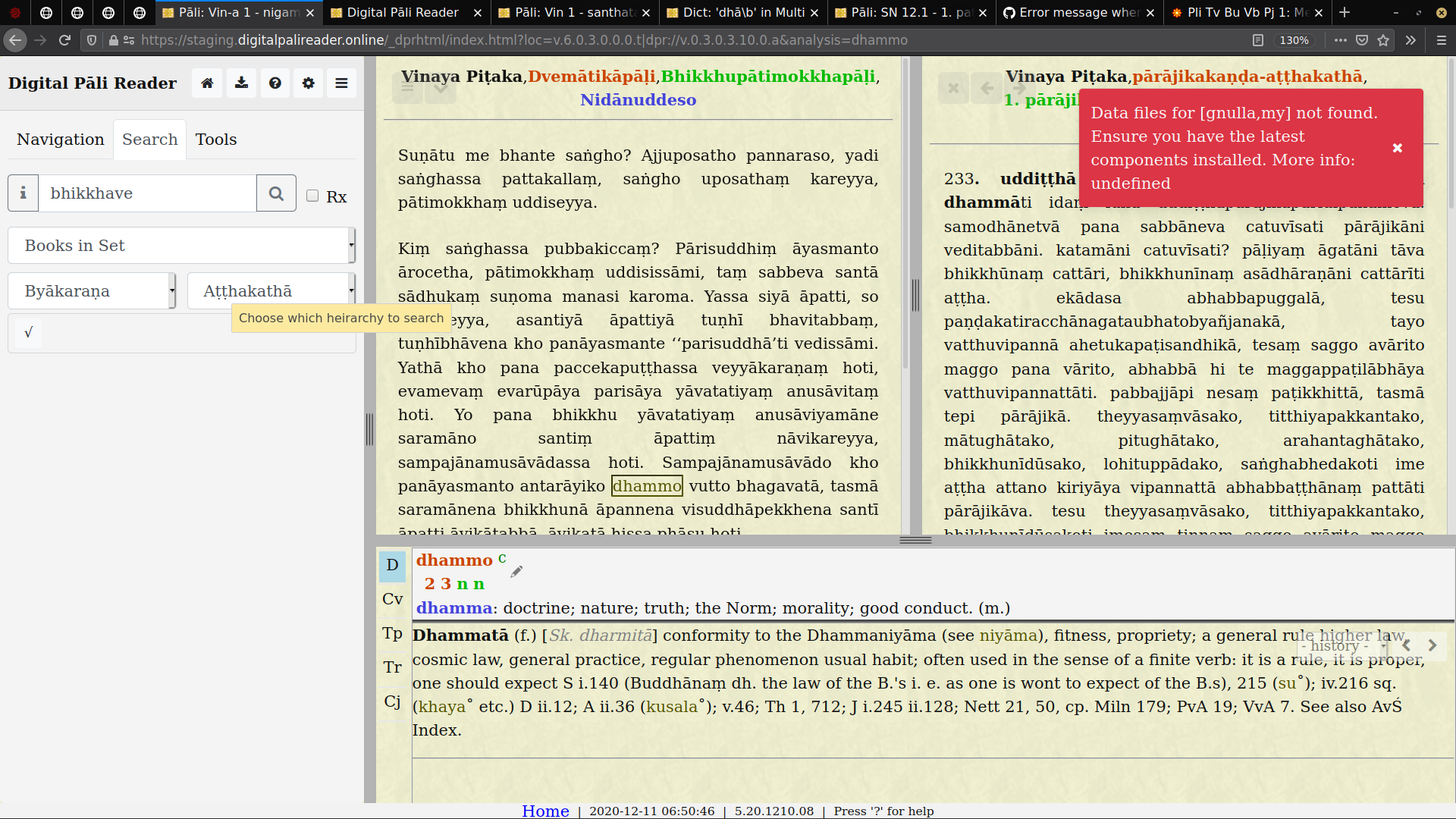Click the search info 'i' icon
Screen dimensions: 1456x819
(24, 193)
